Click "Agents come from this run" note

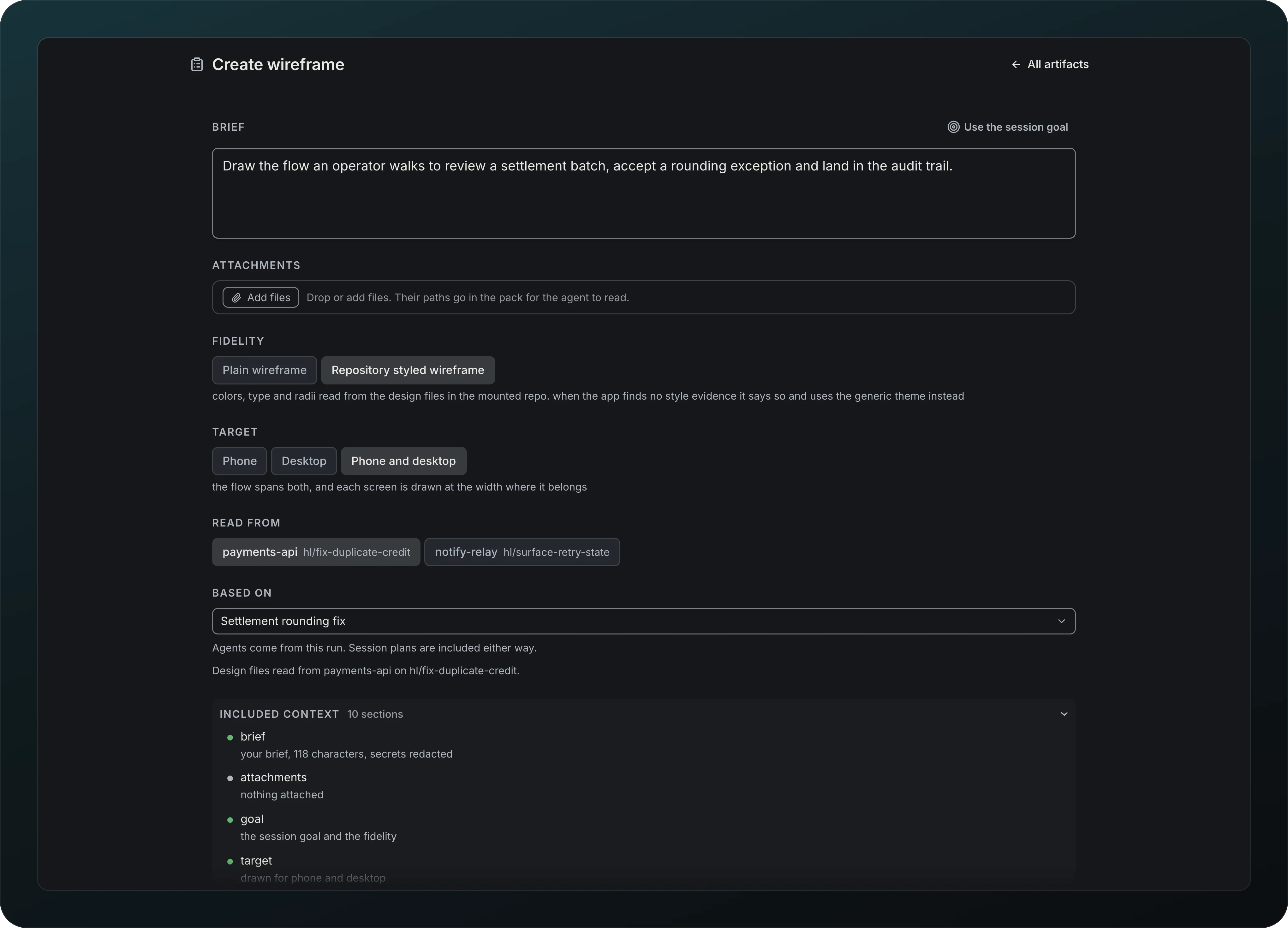coord(374,648)
